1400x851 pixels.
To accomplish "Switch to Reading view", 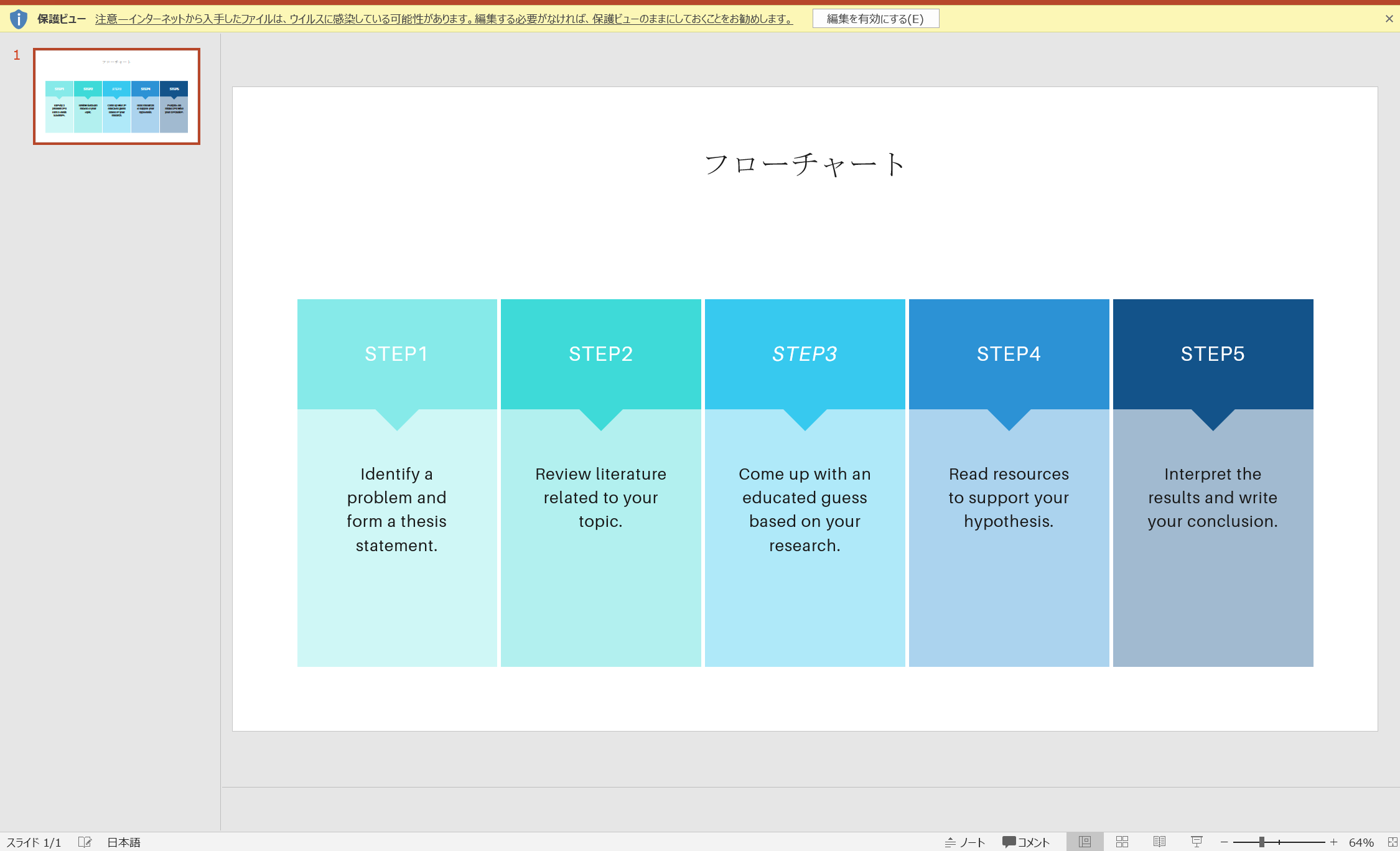I will pos(1159,842).
